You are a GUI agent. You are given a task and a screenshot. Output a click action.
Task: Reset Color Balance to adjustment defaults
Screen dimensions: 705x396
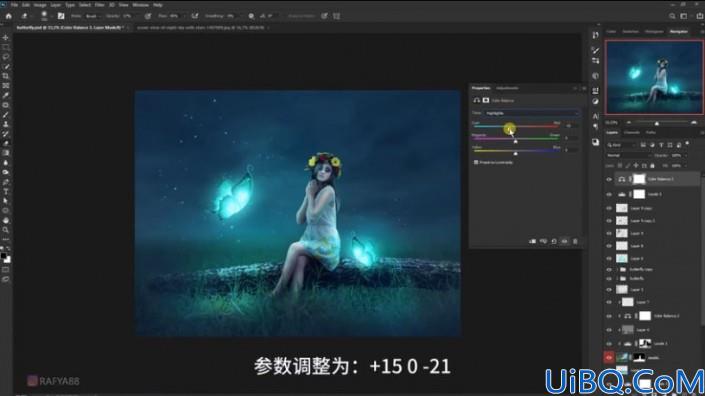pos(554,241)
